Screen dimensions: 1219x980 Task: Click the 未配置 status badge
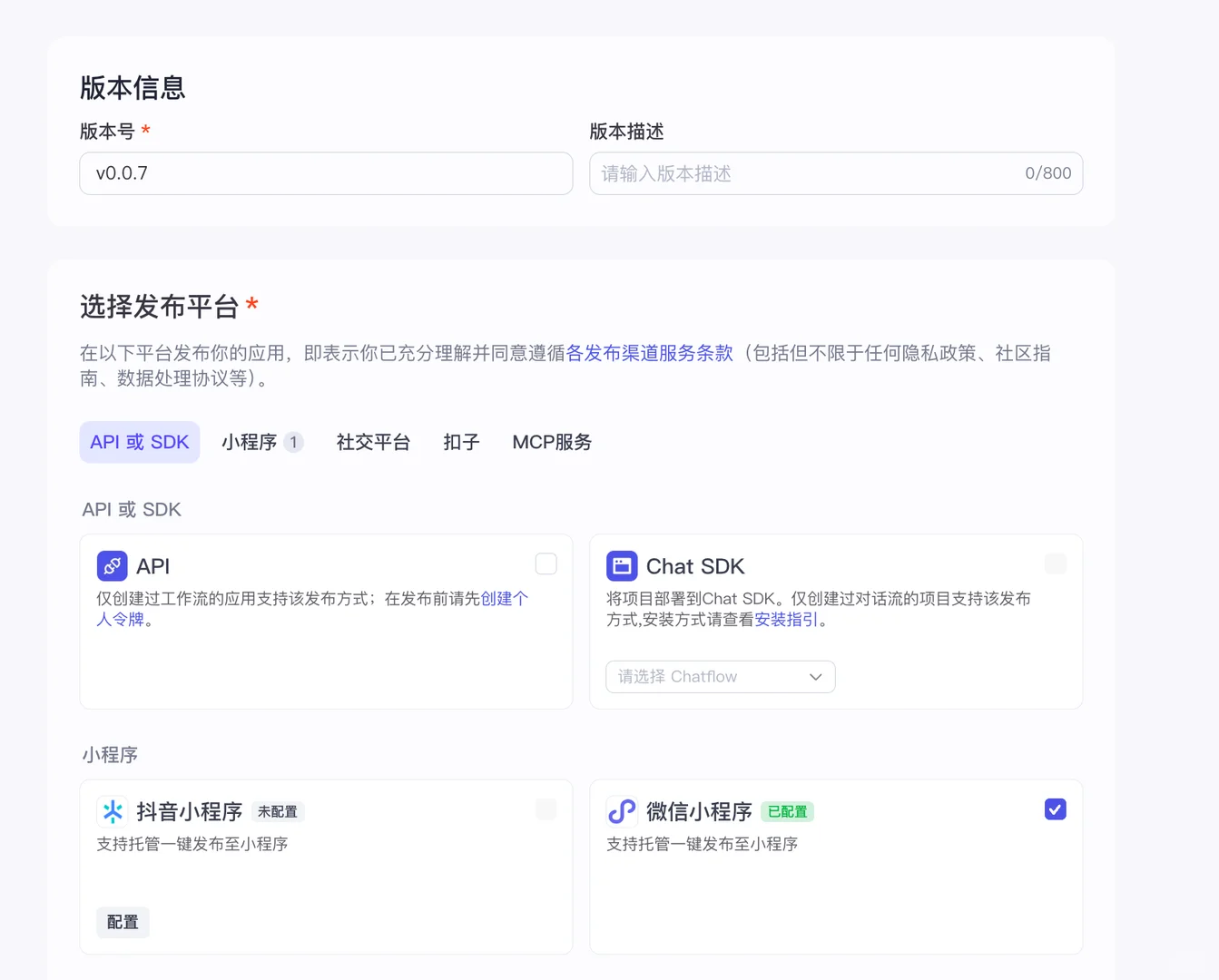(x=277, y=812)
